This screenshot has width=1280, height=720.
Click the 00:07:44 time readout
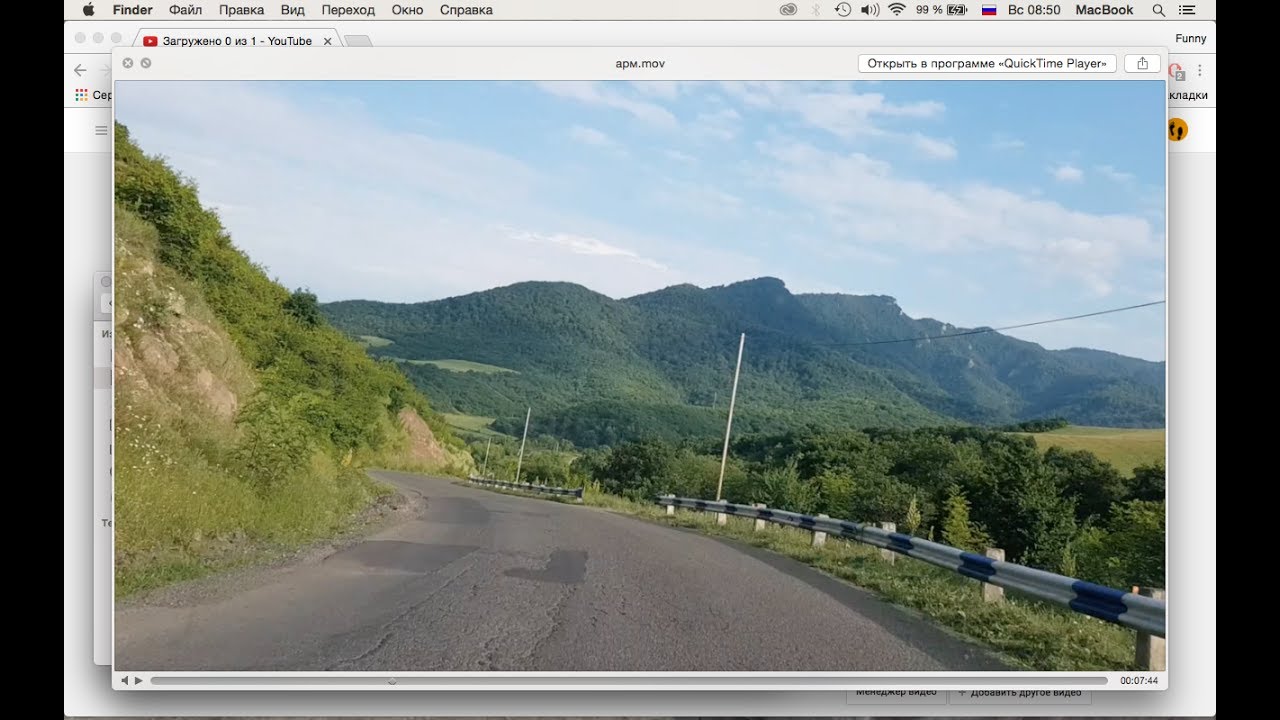pos(1139,681)
